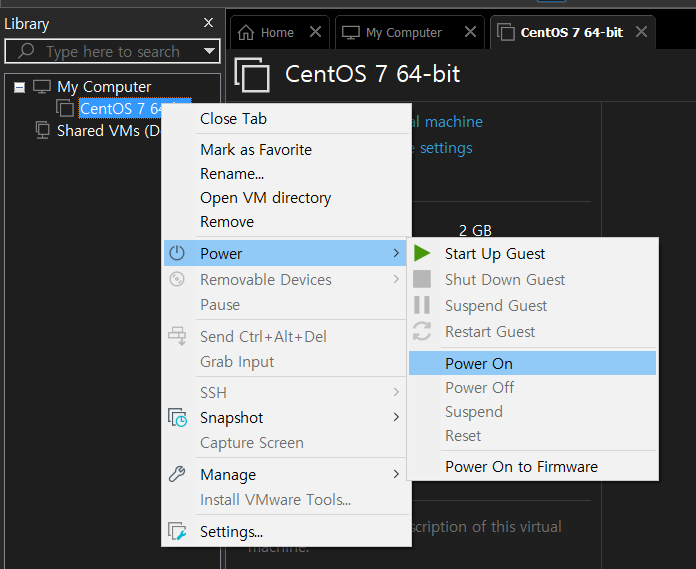Open Settings... from context menu
This screenshot has height=569, width=696.
click(x=286, y=531)
